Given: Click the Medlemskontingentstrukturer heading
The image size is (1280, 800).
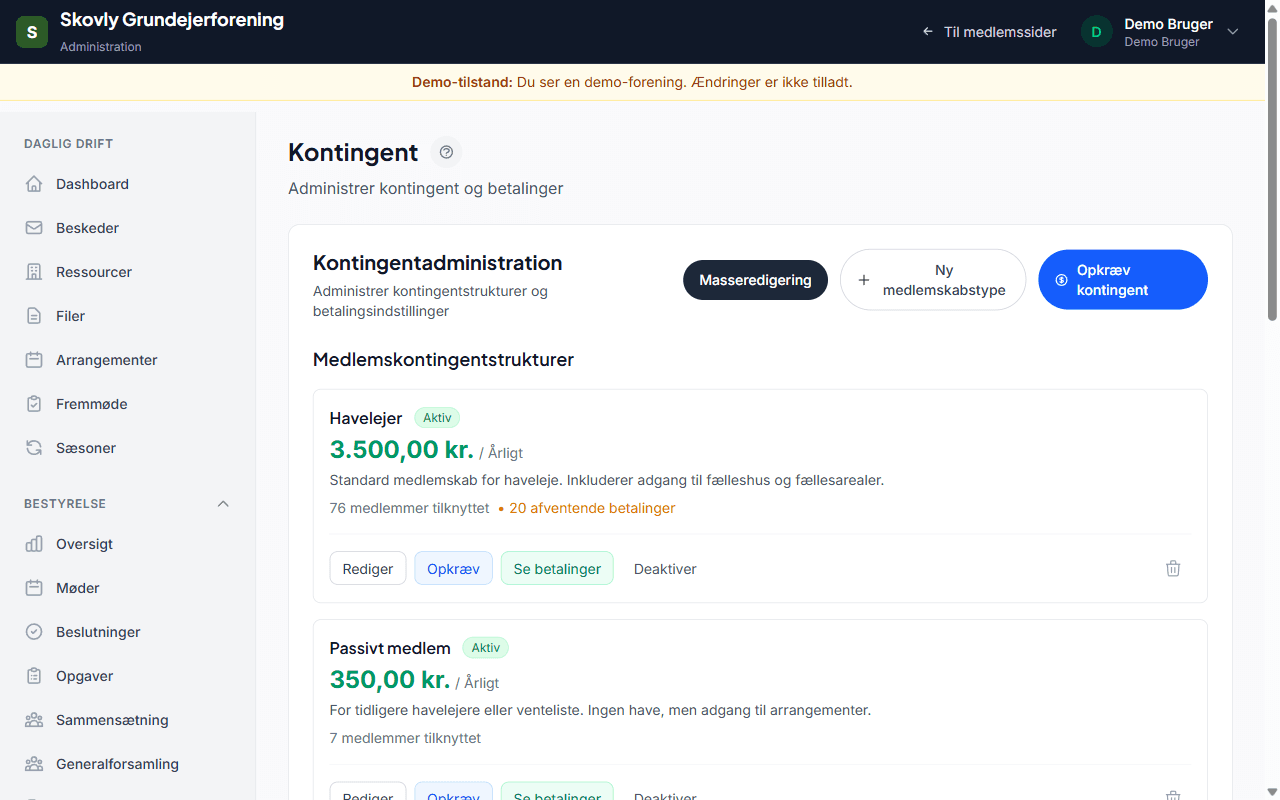Looking at the screenshot, I should point(443,359).
